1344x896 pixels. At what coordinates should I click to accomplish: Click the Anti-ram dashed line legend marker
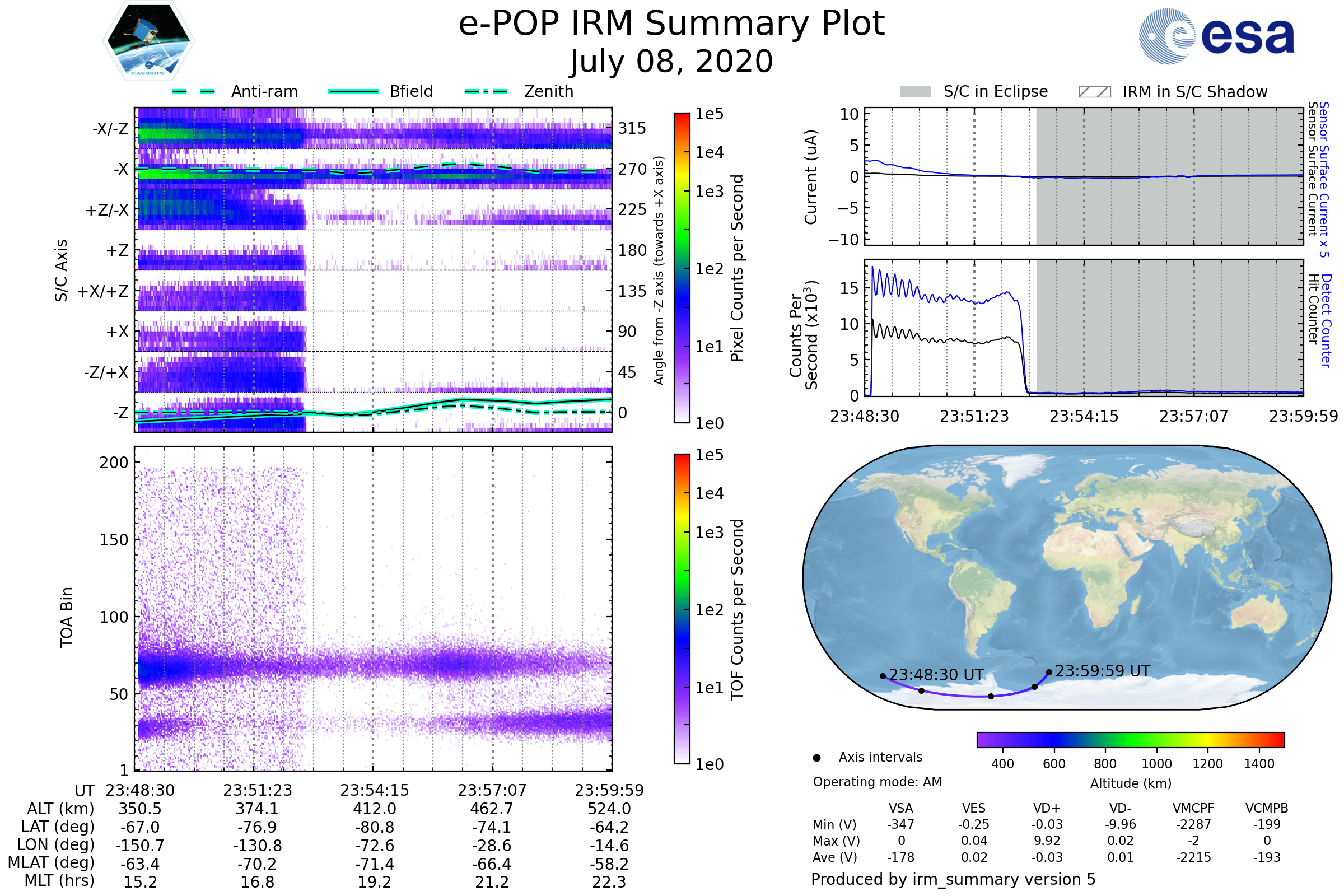click(194, 91)
